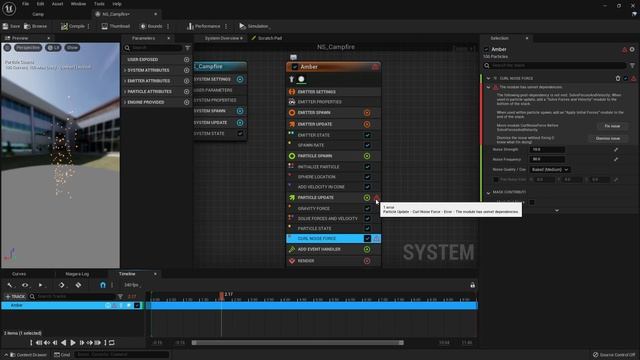
Task: Click the Dismiss issue button
Action: click(x=608, y=138)
